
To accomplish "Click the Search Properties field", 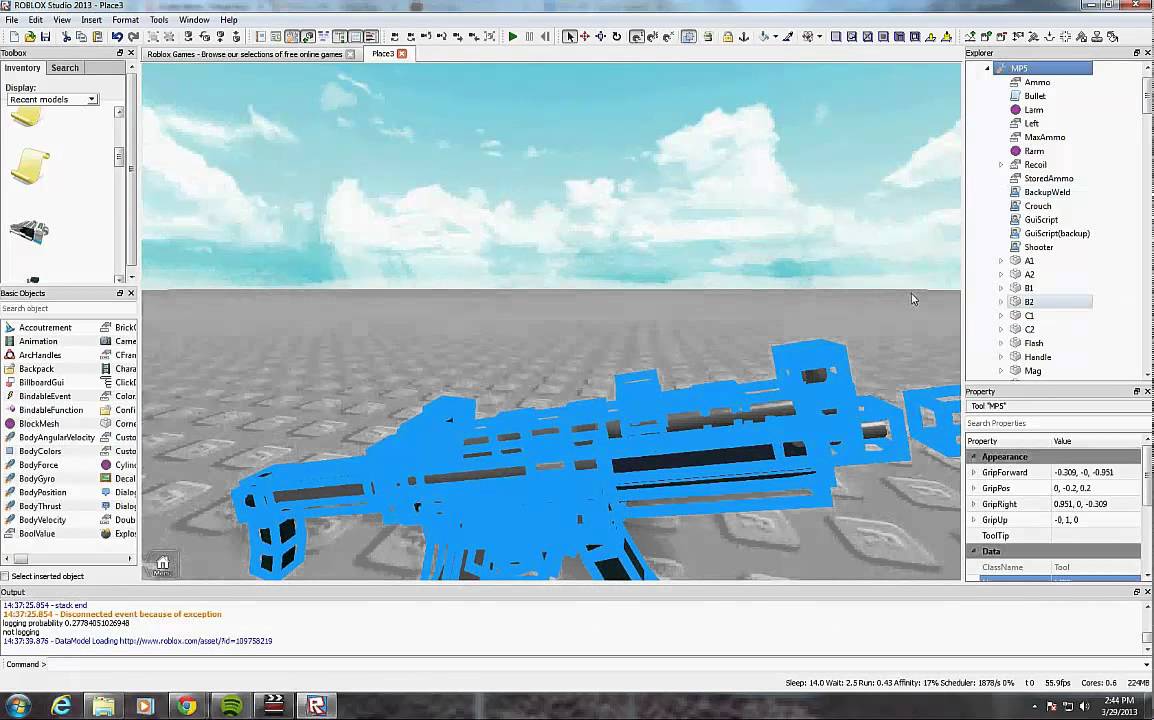I will tap(1057, 423).
